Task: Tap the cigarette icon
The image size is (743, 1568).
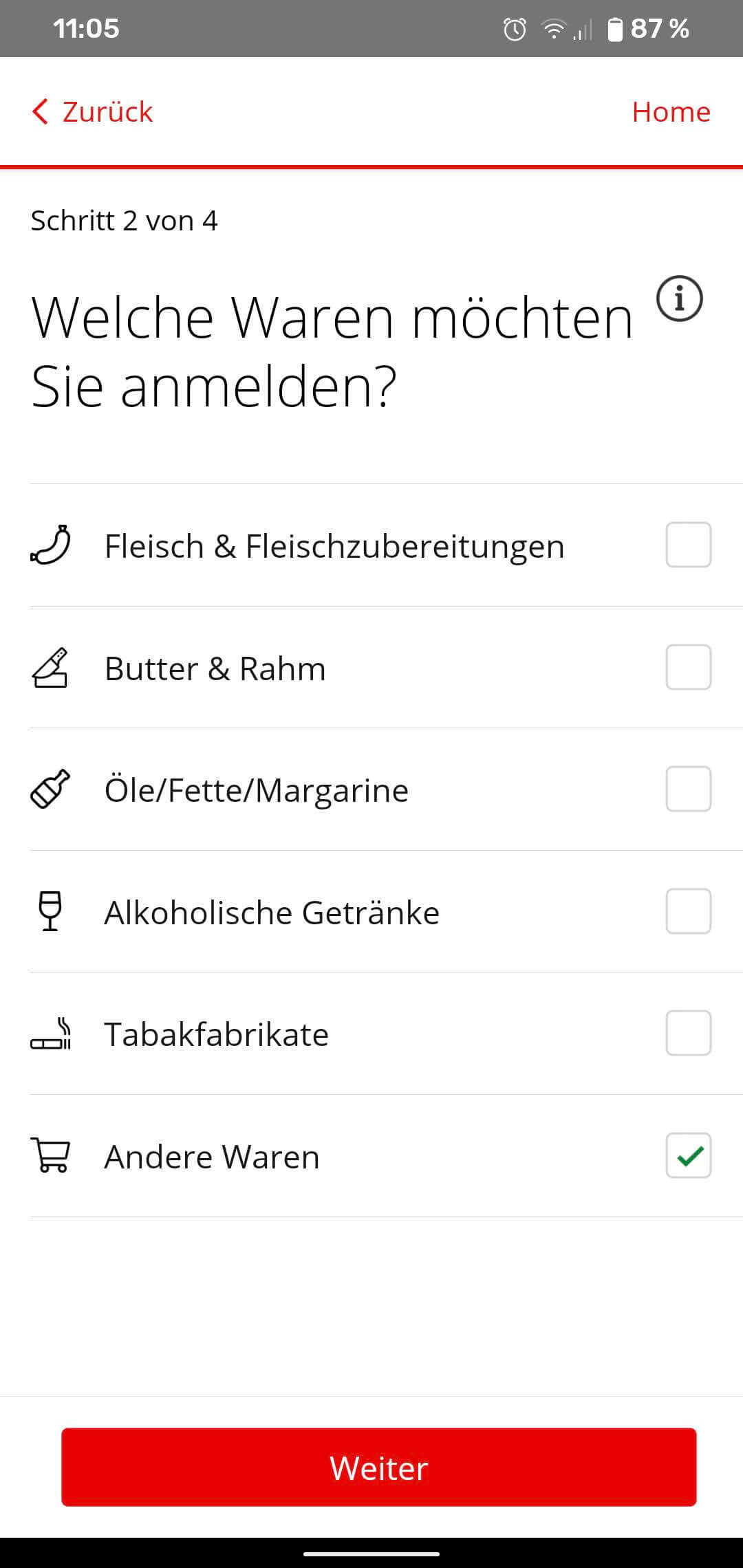Action: (50, 1034)
